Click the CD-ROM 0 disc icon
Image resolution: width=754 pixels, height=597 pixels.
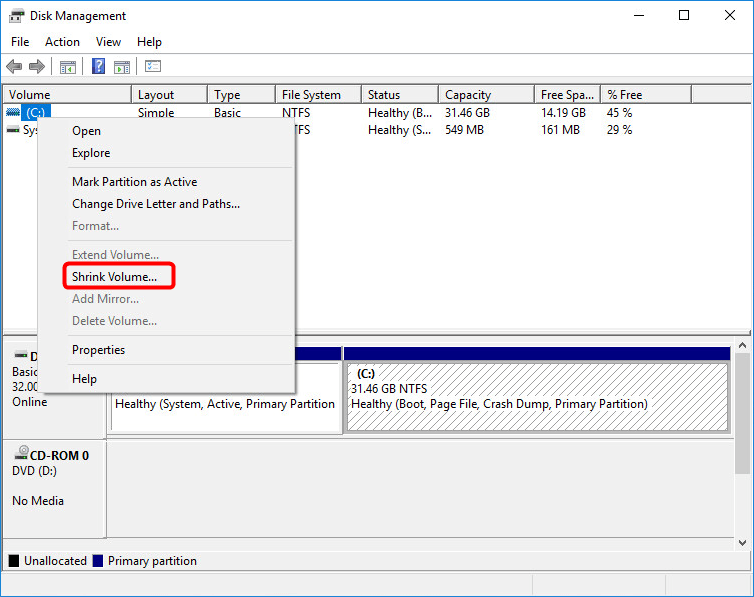click(22, 452)
